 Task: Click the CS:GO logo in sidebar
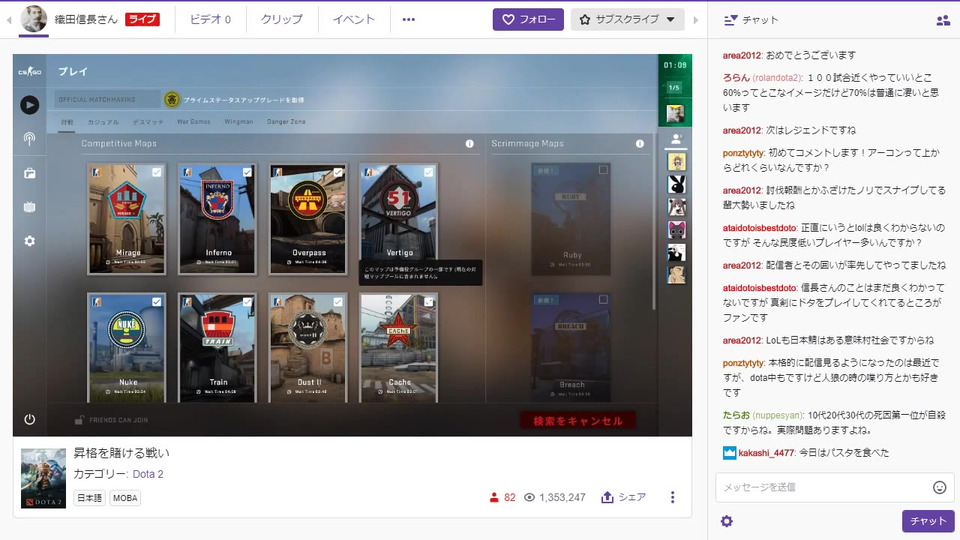coord(29,71)
